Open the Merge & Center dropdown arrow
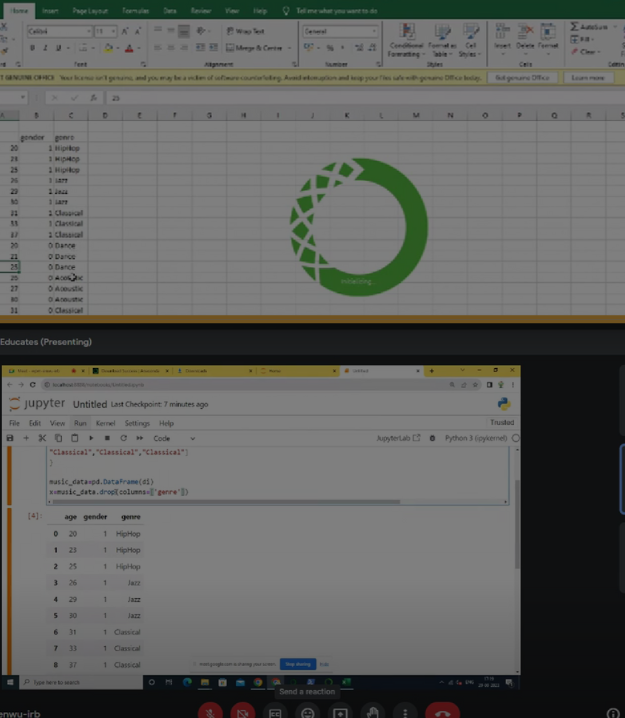The width and height of the screenshot is (625, 718). (x=289, y=48)
